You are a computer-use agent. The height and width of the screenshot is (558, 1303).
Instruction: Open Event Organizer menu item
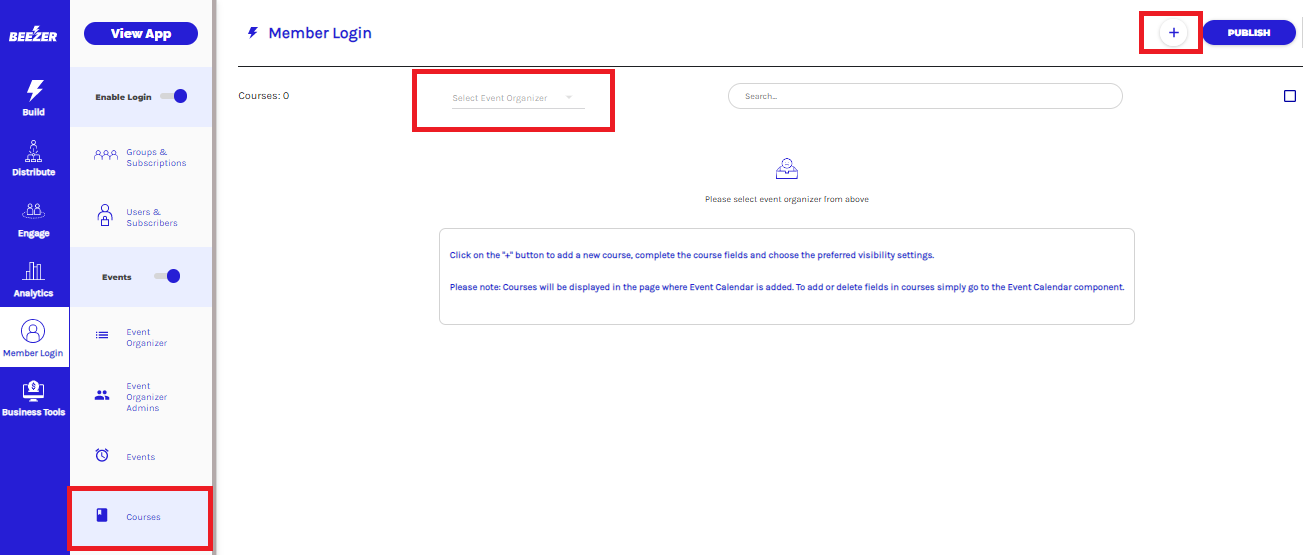pyautogui.click(x=141, y=337)
